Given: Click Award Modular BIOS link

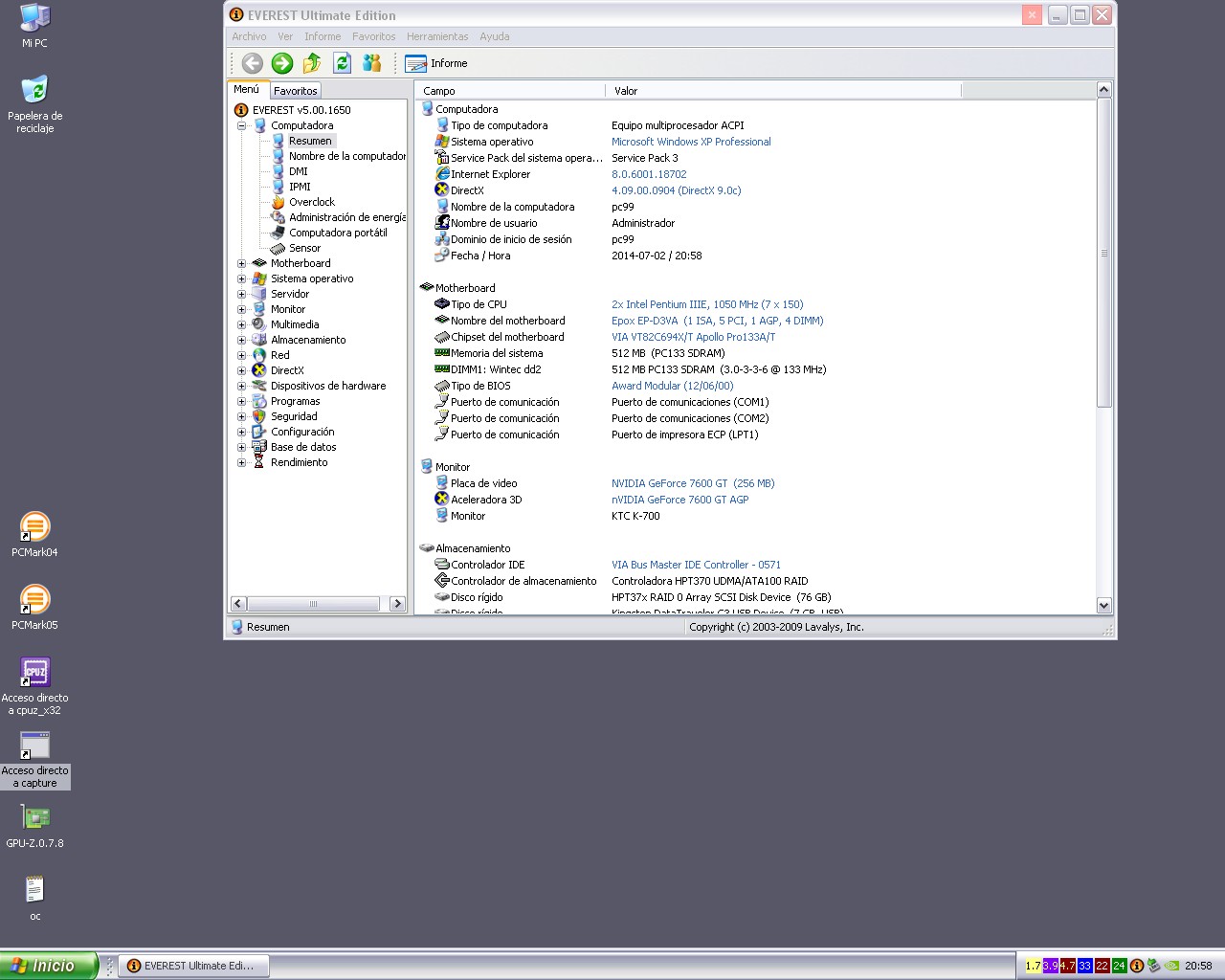Looking at the screenshot, I should 673,386.
